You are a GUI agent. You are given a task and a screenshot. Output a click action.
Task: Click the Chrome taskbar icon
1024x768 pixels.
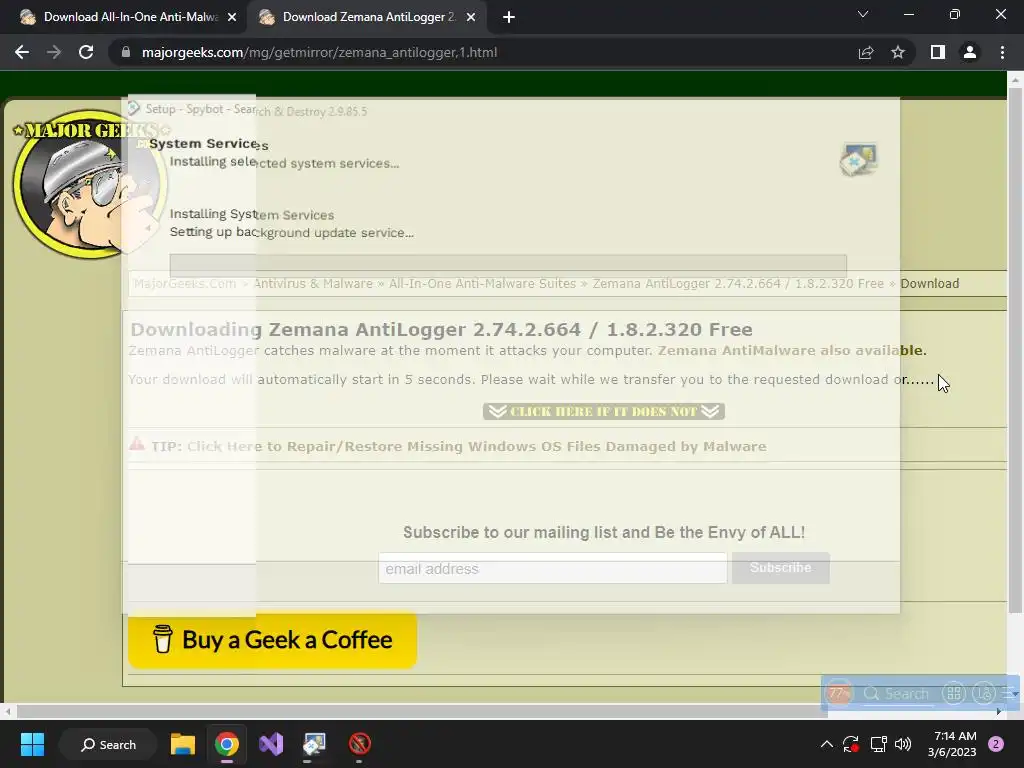[x=227, y=744]
